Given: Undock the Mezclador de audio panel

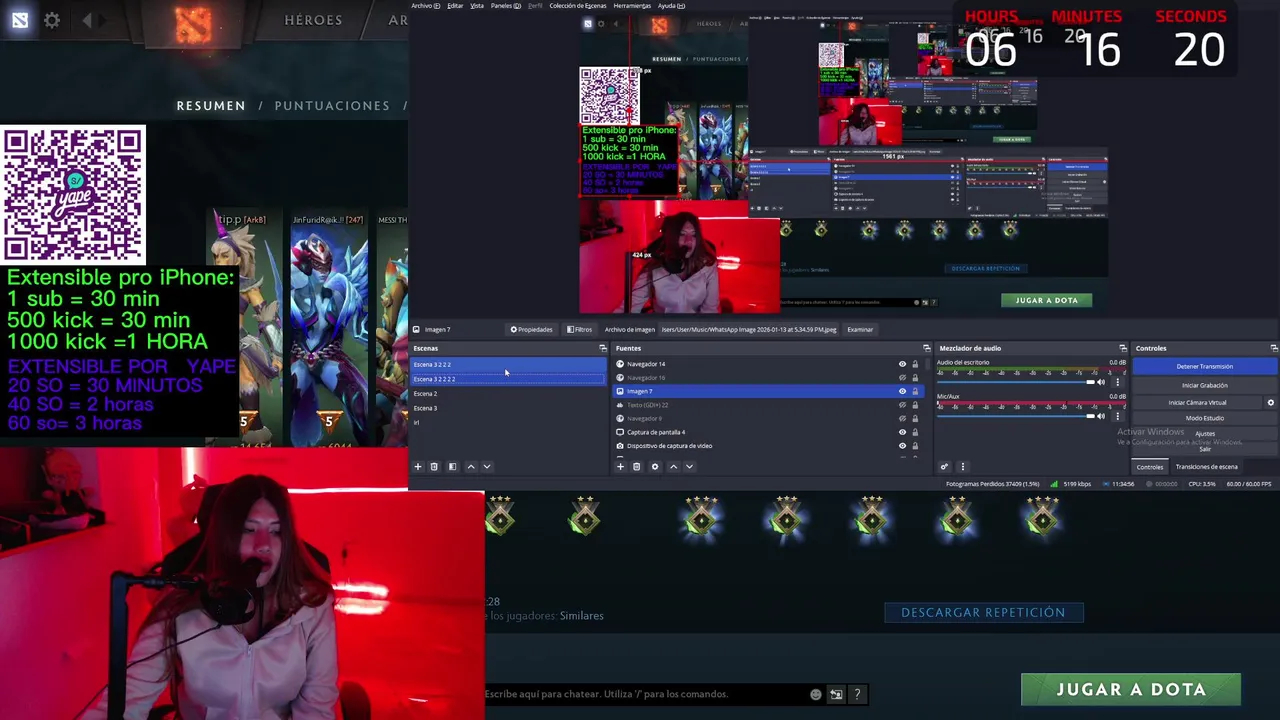Looking at the screenshot, I should (x=1123, y=348).
